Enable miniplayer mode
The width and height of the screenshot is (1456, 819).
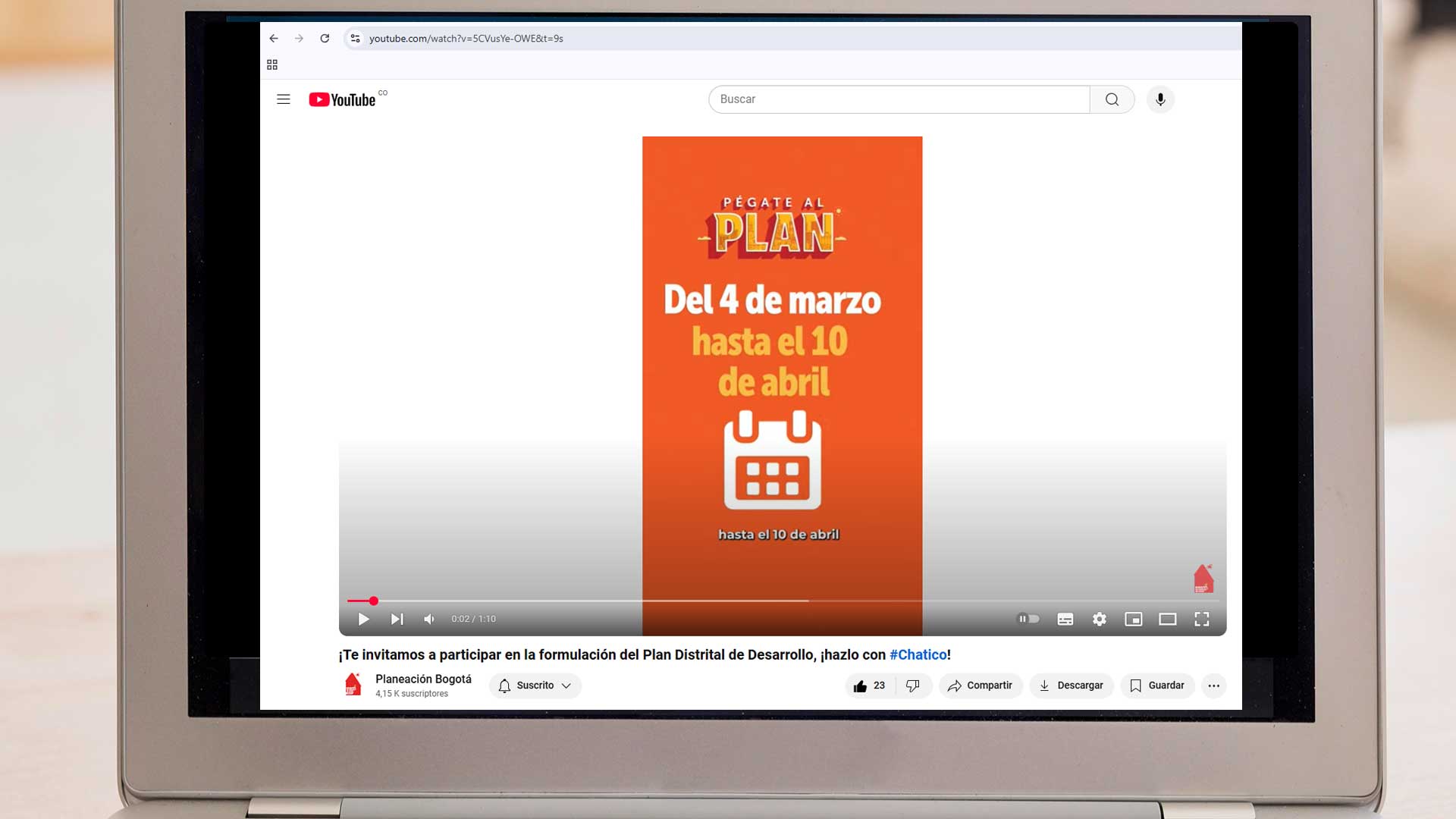pyautogui.click(x=1134, y=620)
